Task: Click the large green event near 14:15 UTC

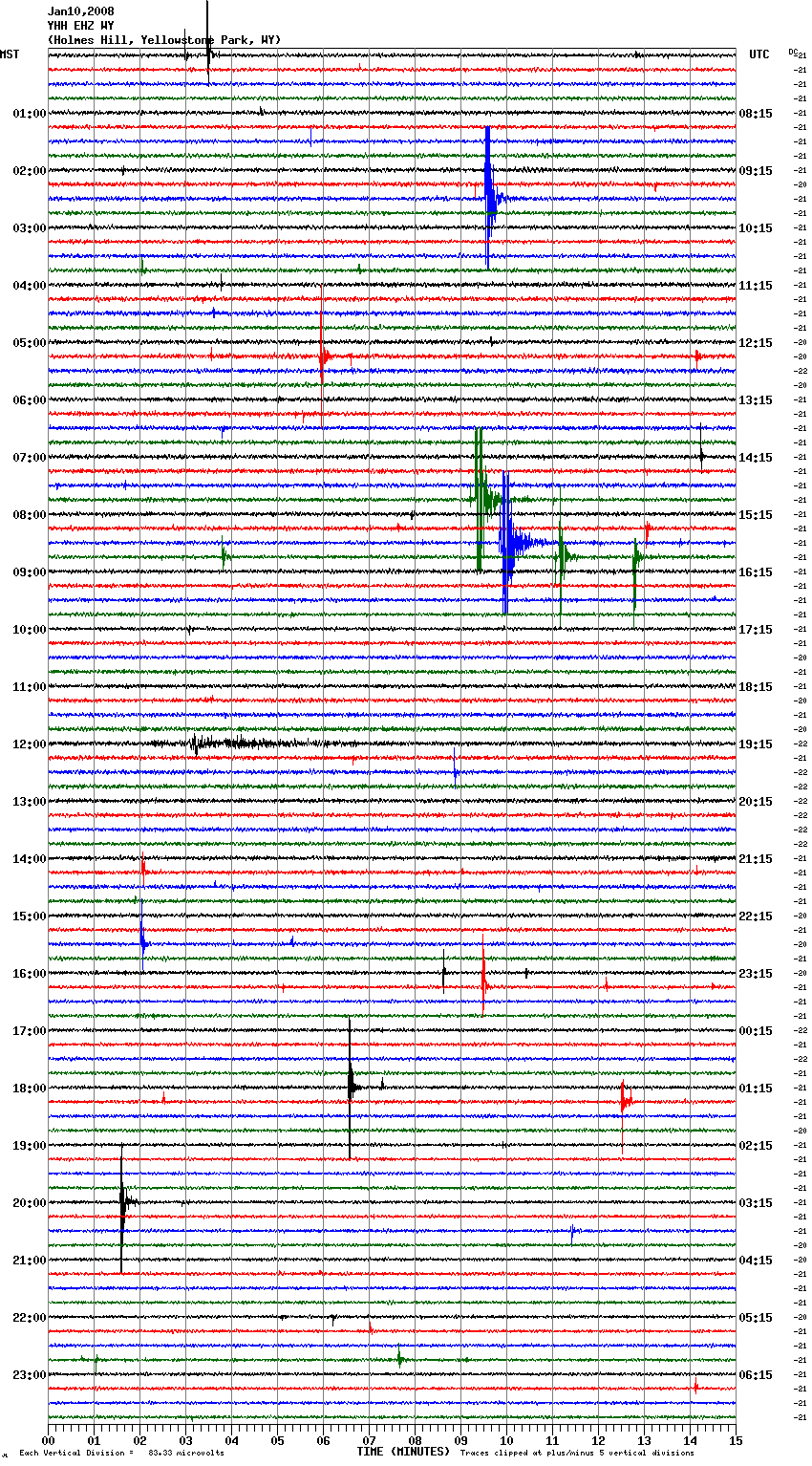Action: (x=482, y=499)
